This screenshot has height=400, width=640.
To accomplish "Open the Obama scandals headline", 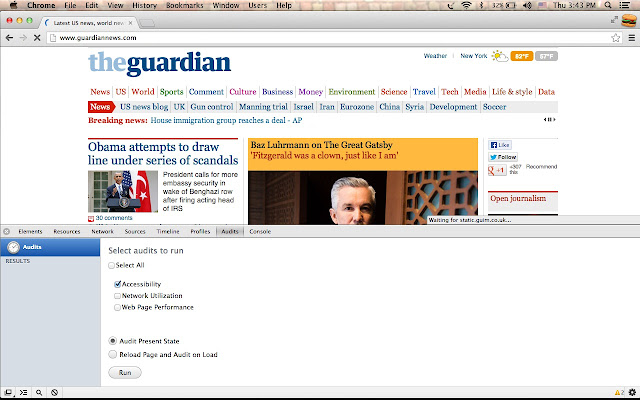I will [x=163, y=153].
